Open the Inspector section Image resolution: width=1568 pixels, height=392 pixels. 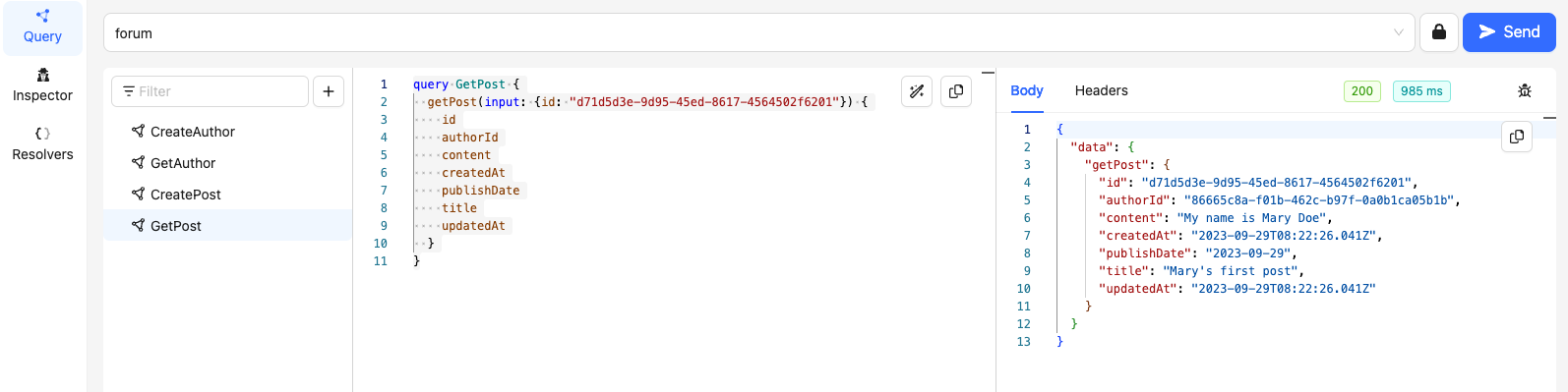42,85
